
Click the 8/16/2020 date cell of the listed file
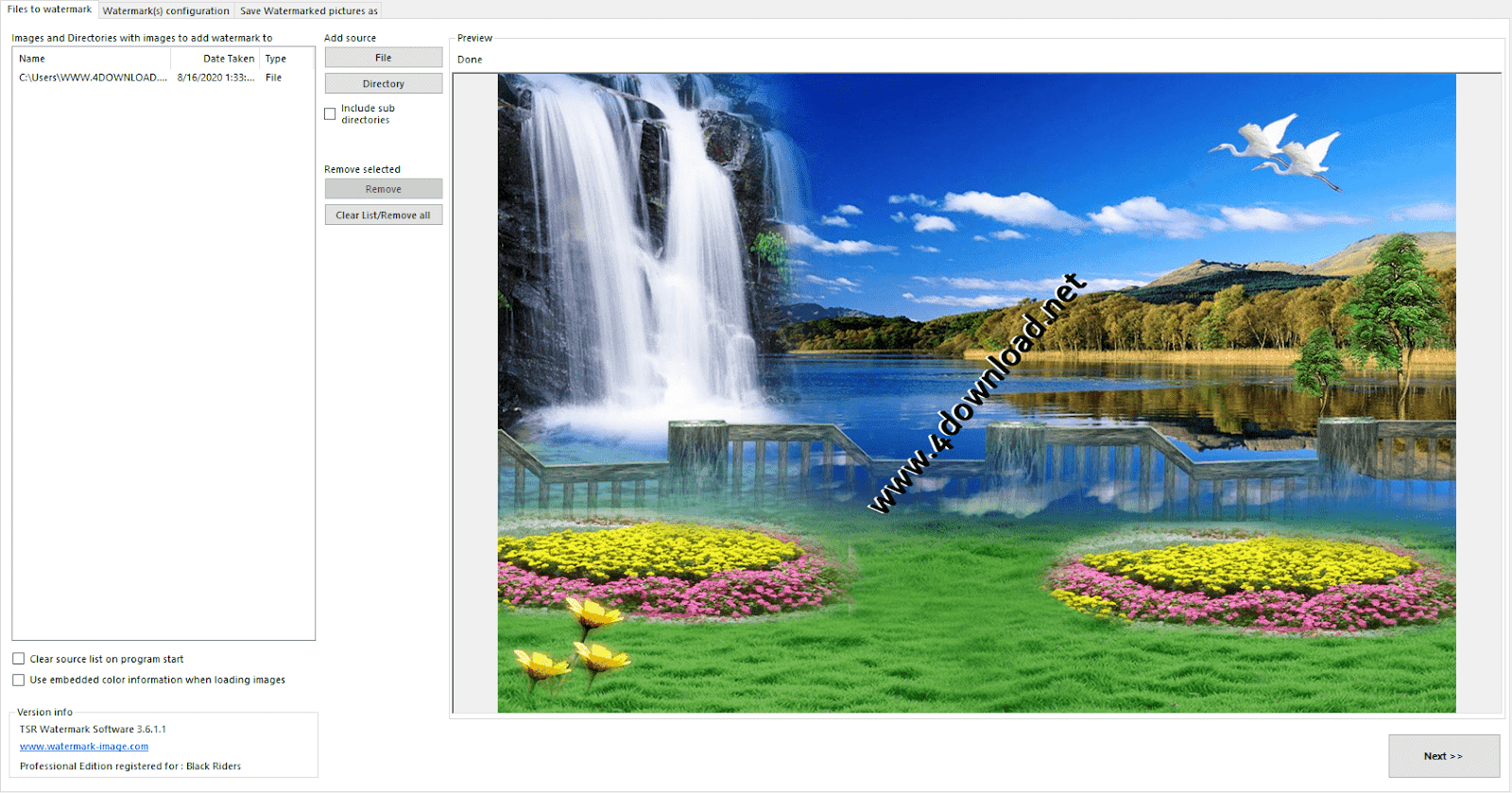(x=215, y=78)
